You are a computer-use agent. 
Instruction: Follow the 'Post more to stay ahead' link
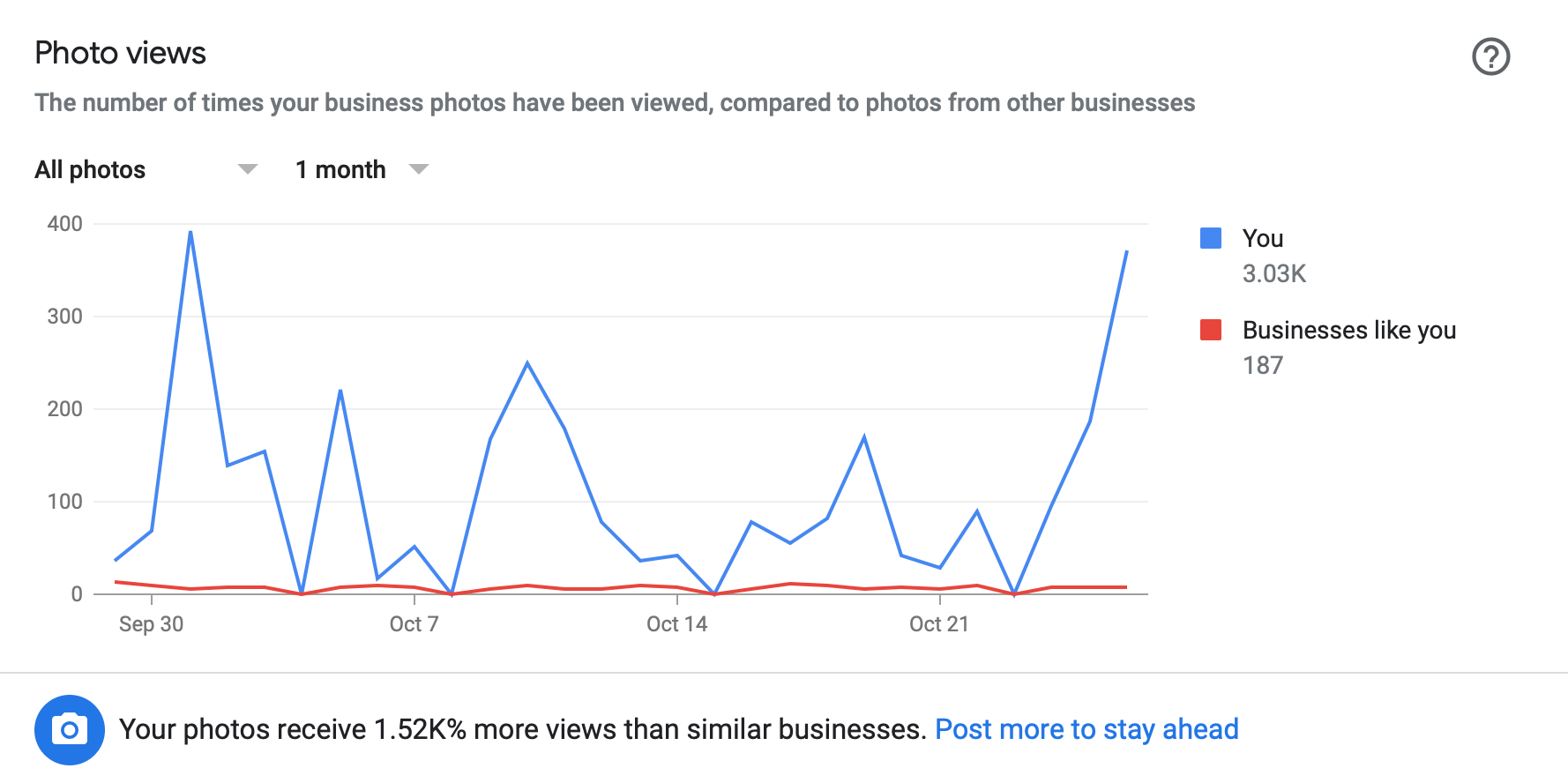pyautogui.click(x=1088, y=729)
